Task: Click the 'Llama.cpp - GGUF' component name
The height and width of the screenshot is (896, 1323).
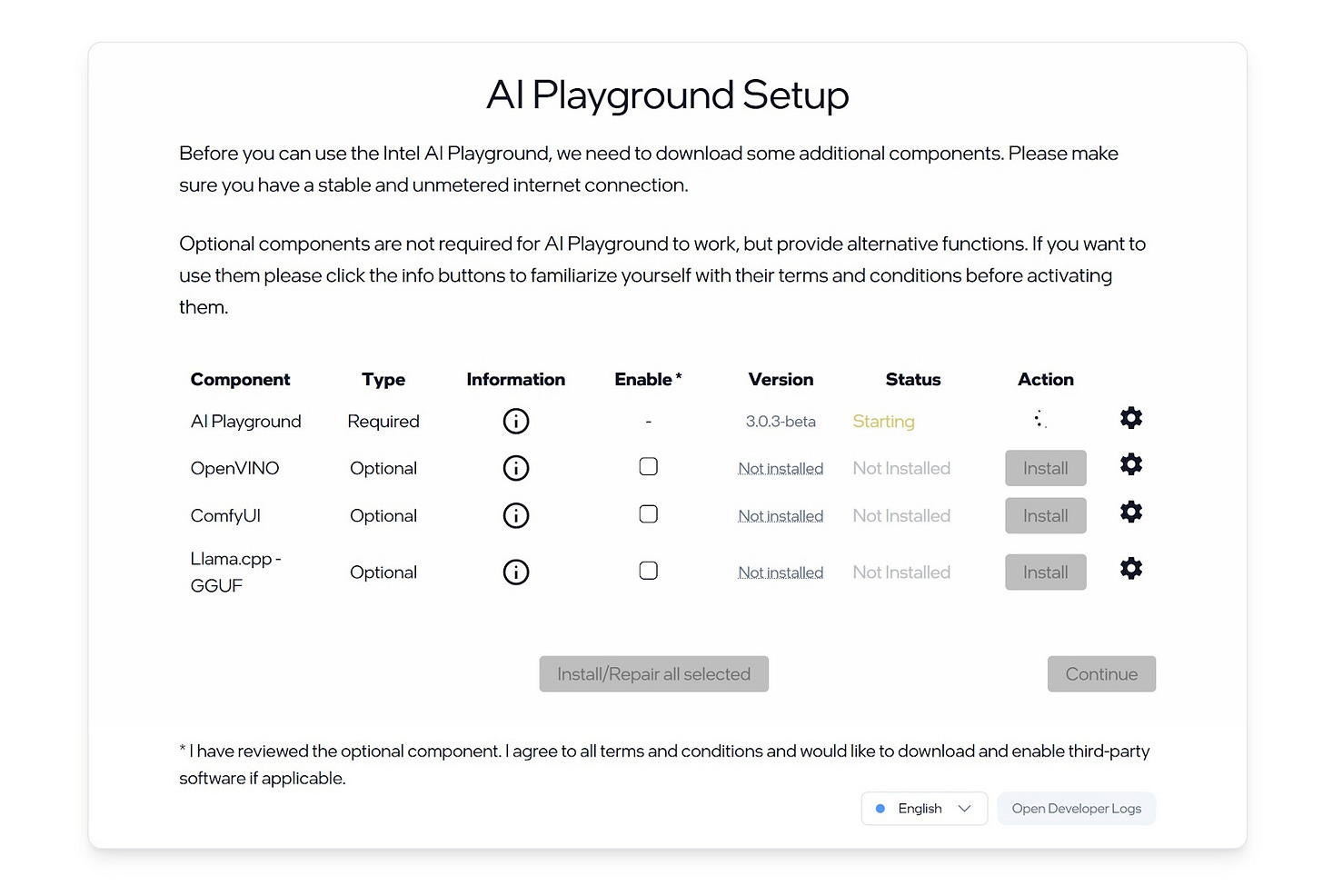Action: [235, 572]
